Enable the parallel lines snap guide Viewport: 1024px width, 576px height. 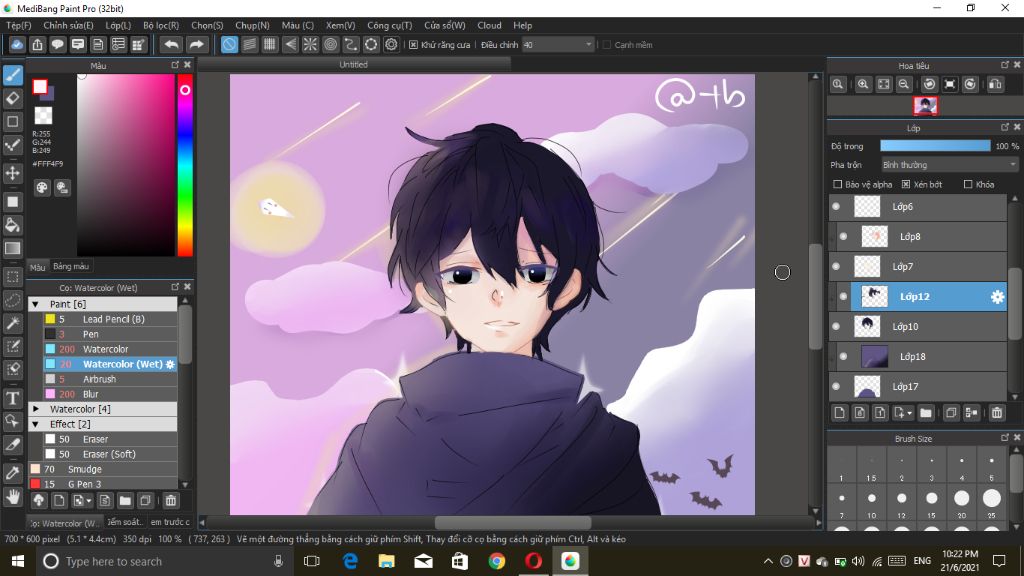(x=249, y=44)
